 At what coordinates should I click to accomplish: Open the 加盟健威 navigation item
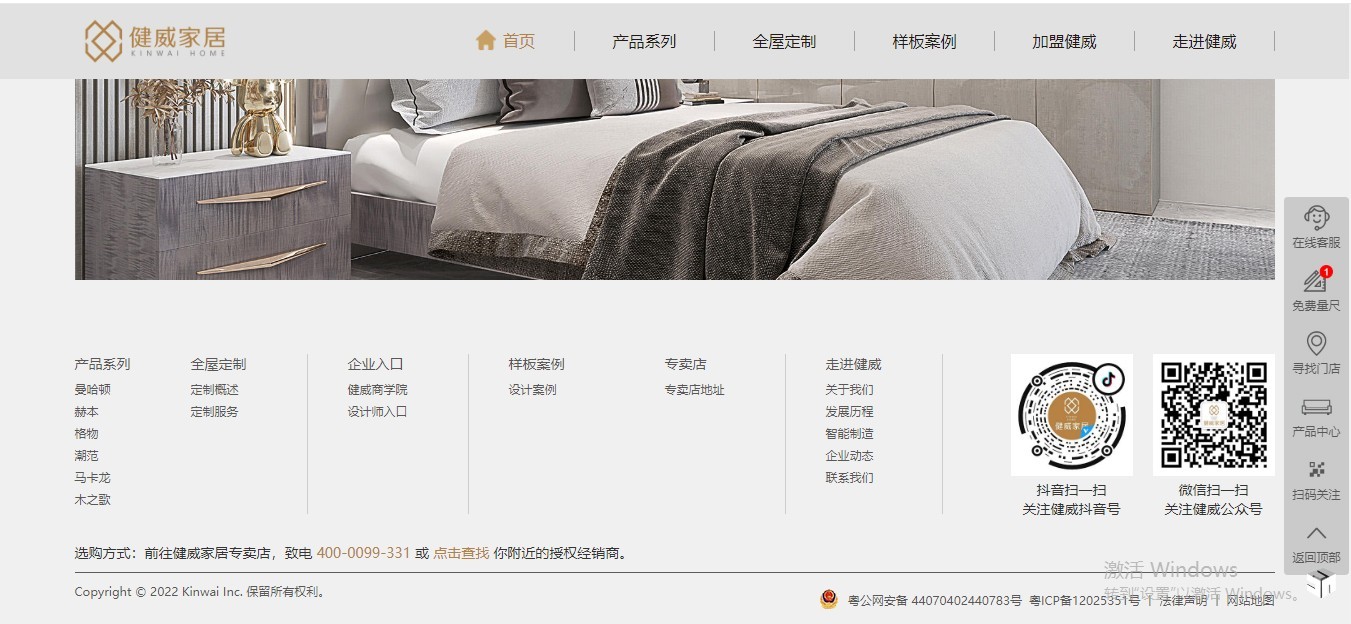tap(1064, 41)
